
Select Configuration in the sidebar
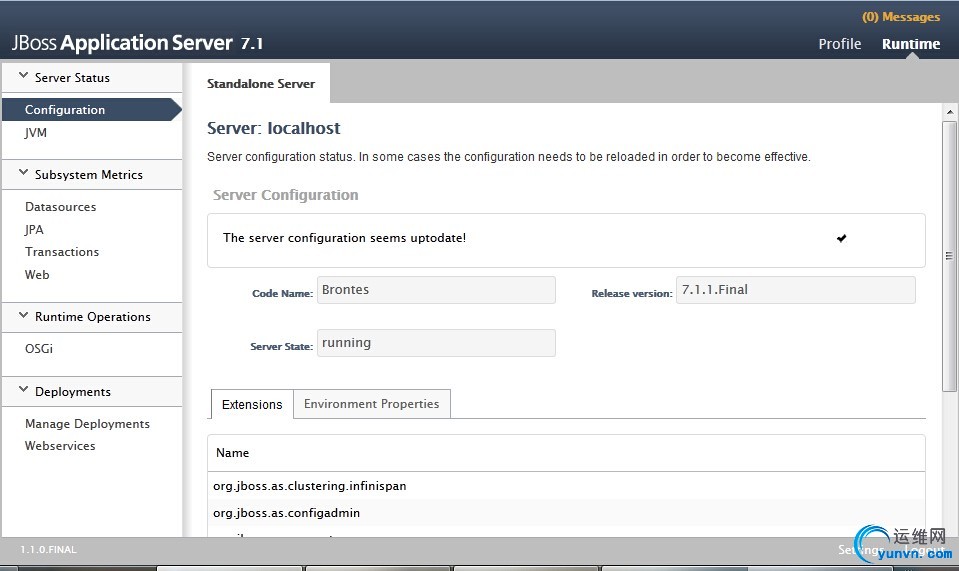point(92,109)
